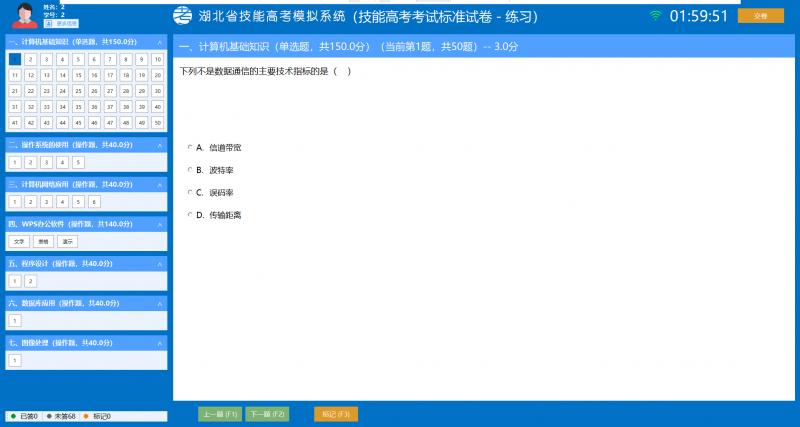800x427 pixels.
Task: Collapse the 操作系统的使用 section
Action: [160, 145]
